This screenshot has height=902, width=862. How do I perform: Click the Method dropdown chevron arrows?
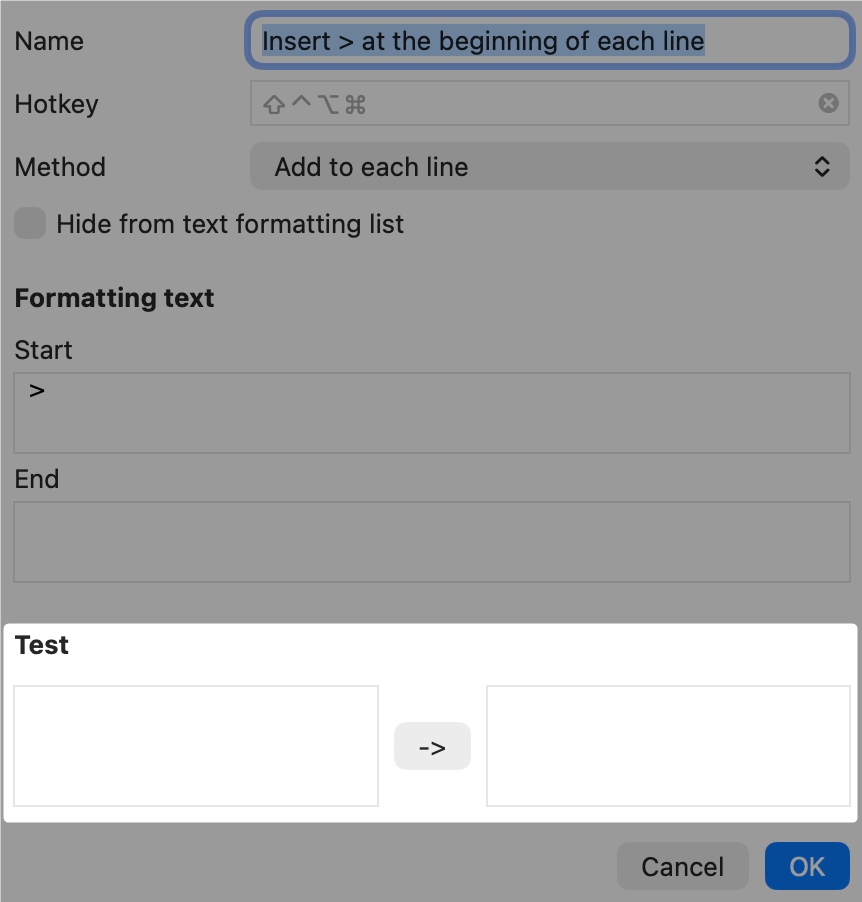822,167
